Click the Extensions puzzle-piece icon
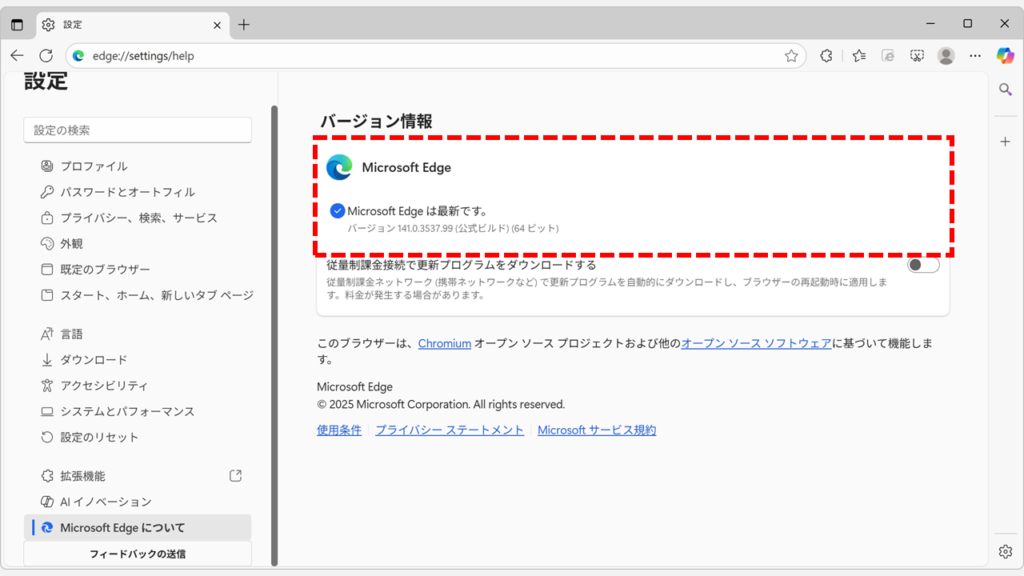The image size is (1024, 576). (x=826, y=56)
